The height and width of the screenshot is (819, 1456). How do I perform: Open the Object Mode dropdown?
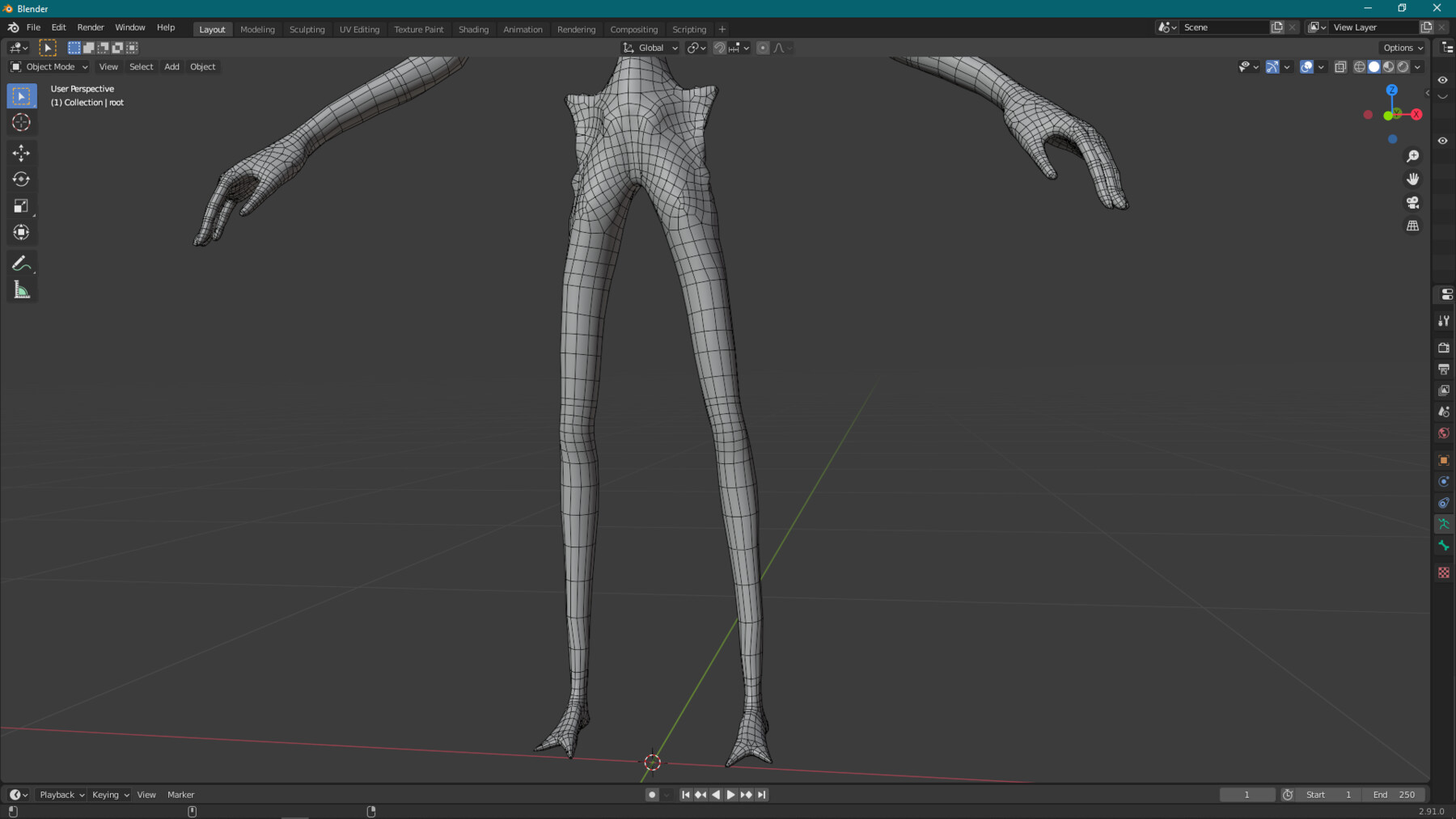tap(47, 66)
